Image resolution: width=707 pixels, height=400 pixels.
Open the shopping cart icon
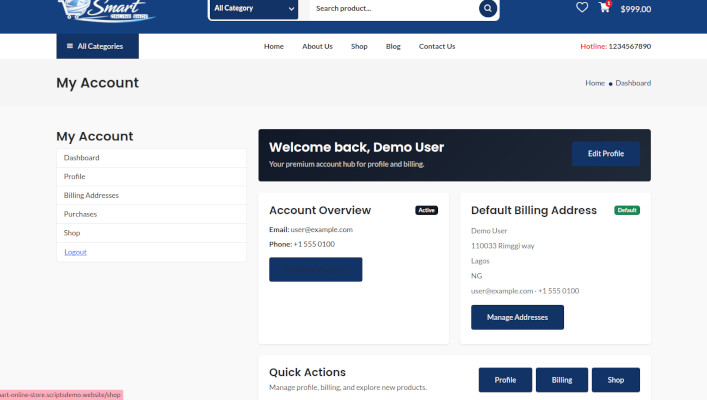[x=604, y=7]
